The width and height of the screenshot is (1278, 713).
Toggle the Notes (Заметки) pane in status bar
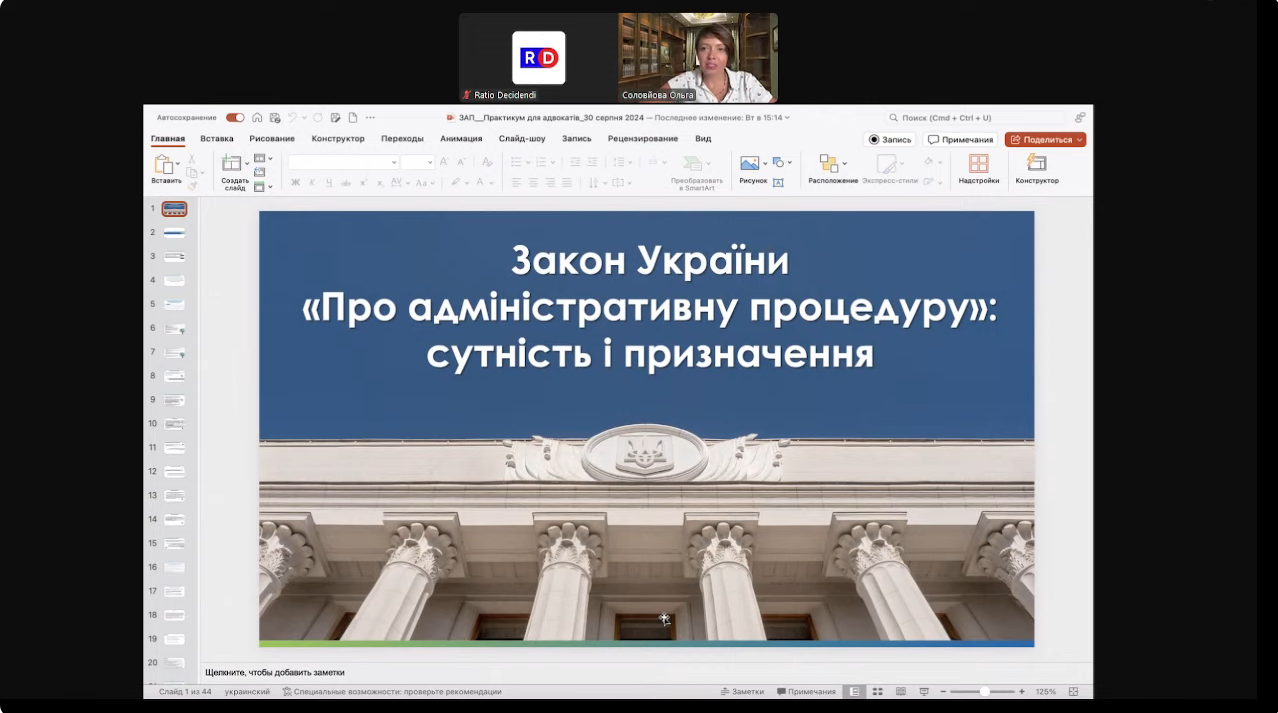tap(742, 691)
